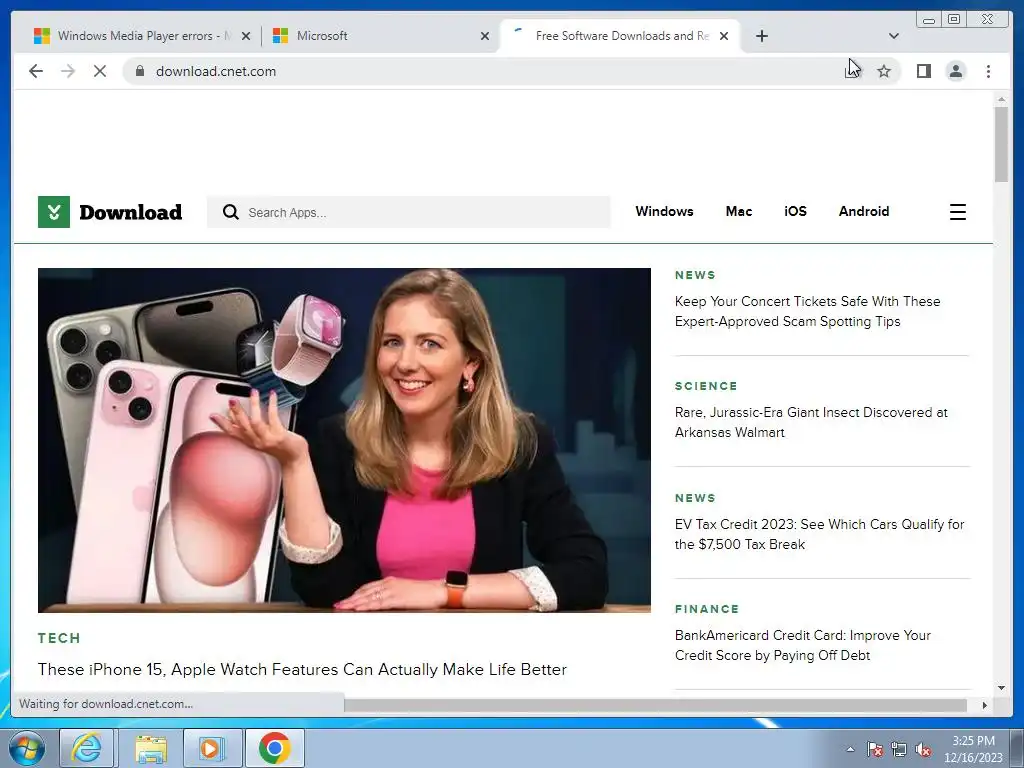This screenshot has height=768, width=1024.
Task: Click the horizontal scrollbar track
Action: pyautogui.click(x=655, y=705)
